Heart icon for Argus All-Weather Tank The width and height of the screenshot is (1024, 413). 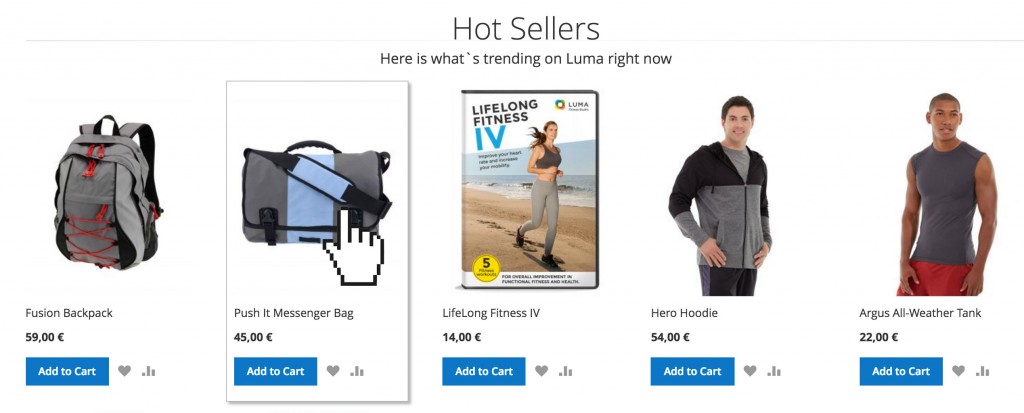(958, 371)
